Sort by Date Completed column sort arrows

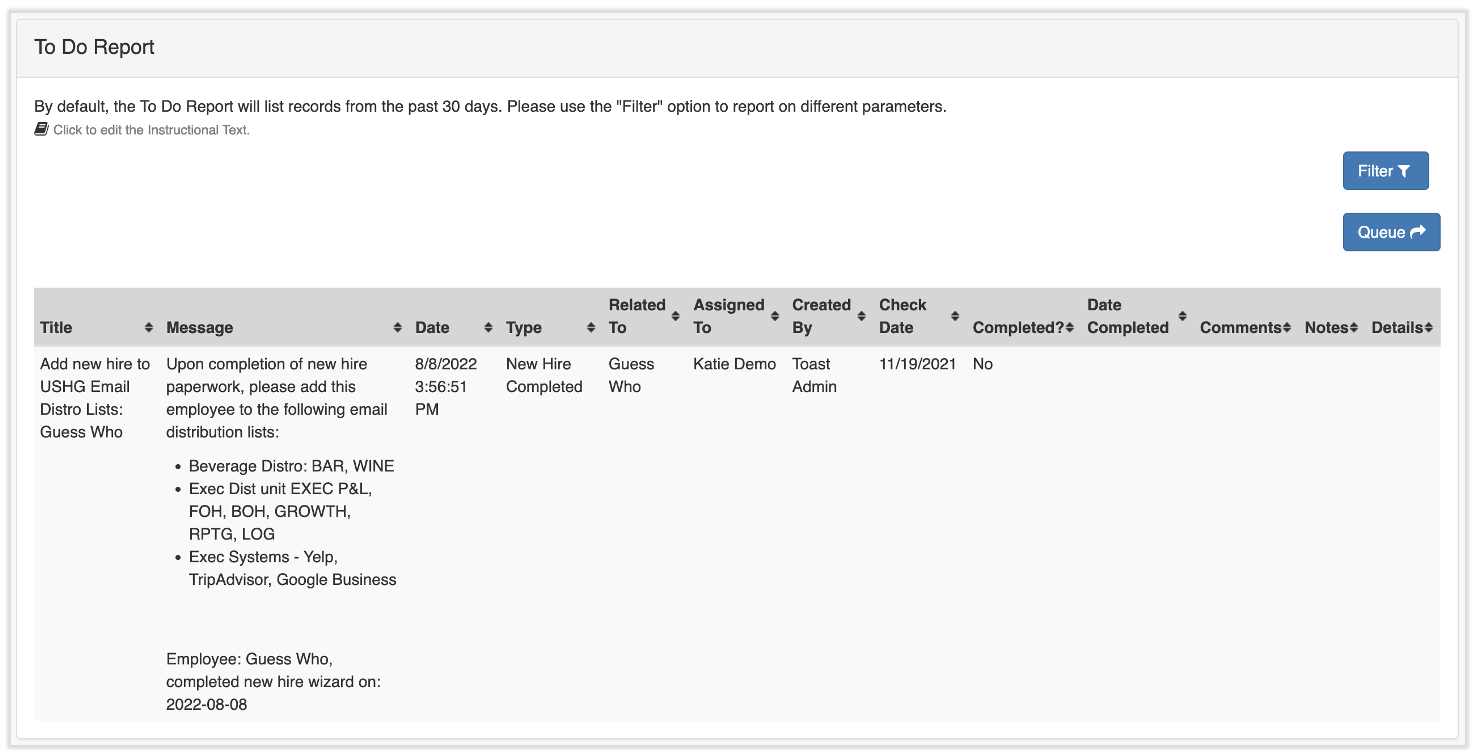pos(1182,316)
